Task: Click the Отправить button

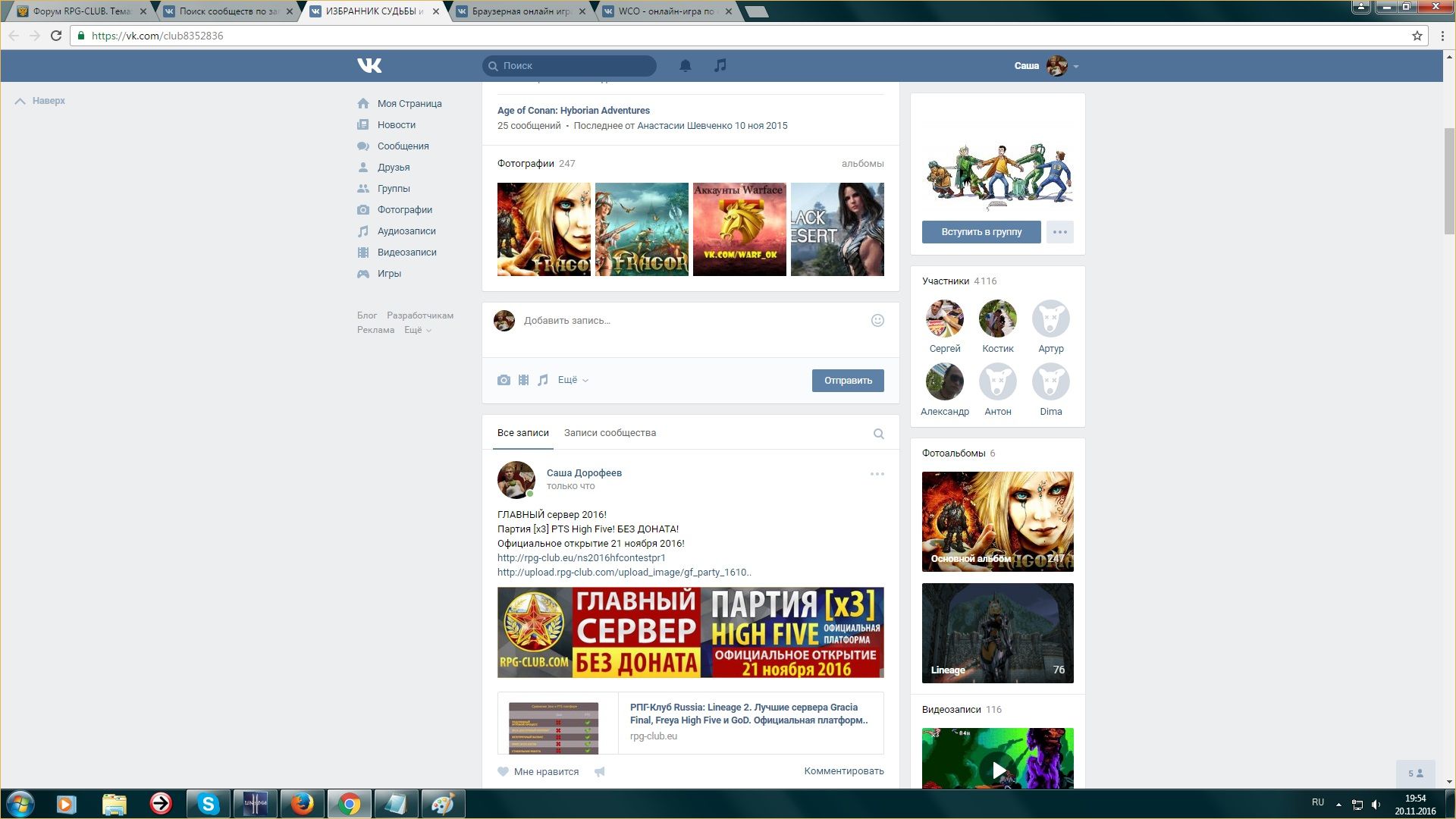Action: pyautogui.click(x=848, y=381)
